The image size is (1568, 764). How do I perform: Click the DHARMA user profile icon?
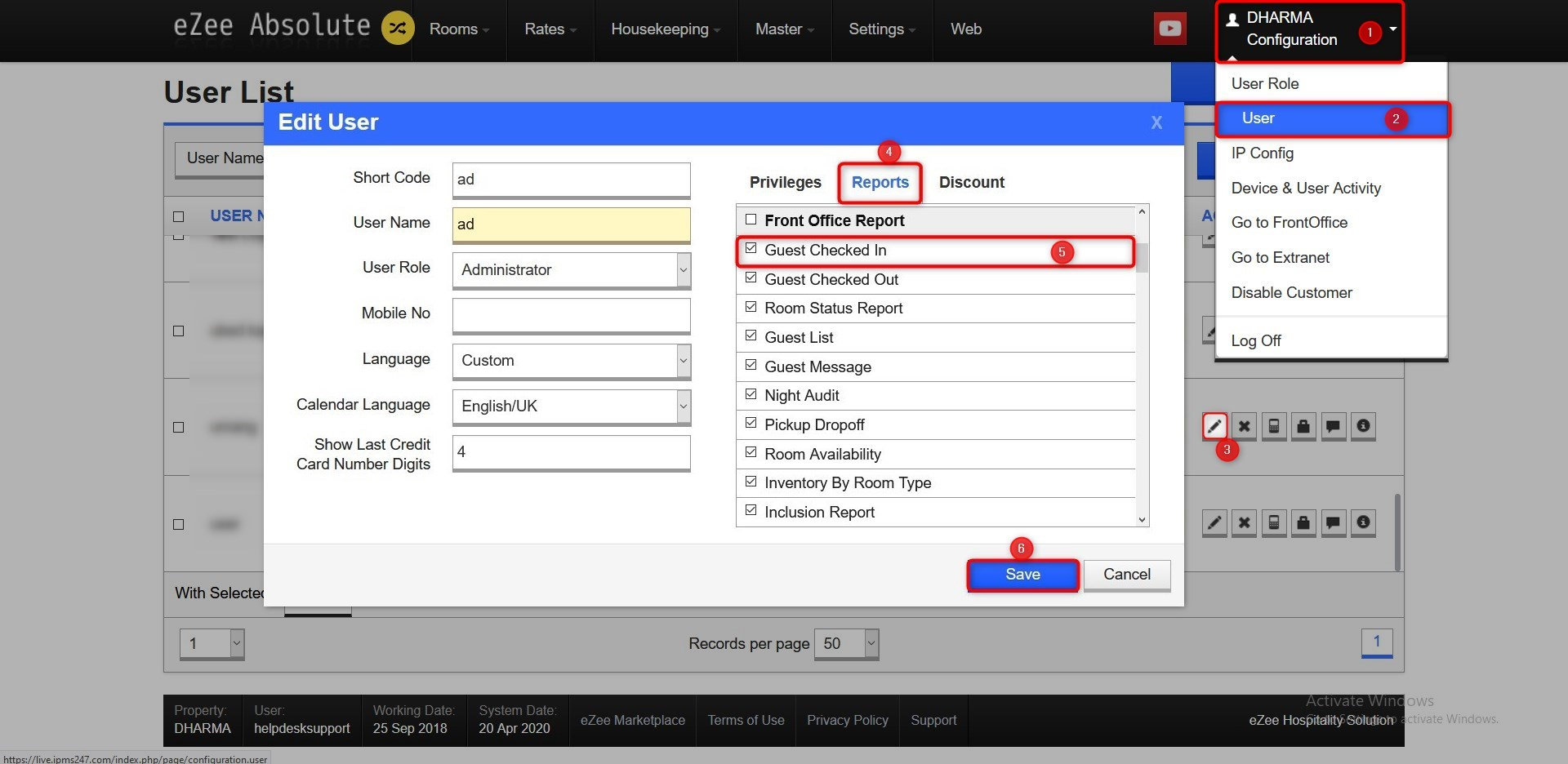pyautogui.click(x=1232, y=19)
